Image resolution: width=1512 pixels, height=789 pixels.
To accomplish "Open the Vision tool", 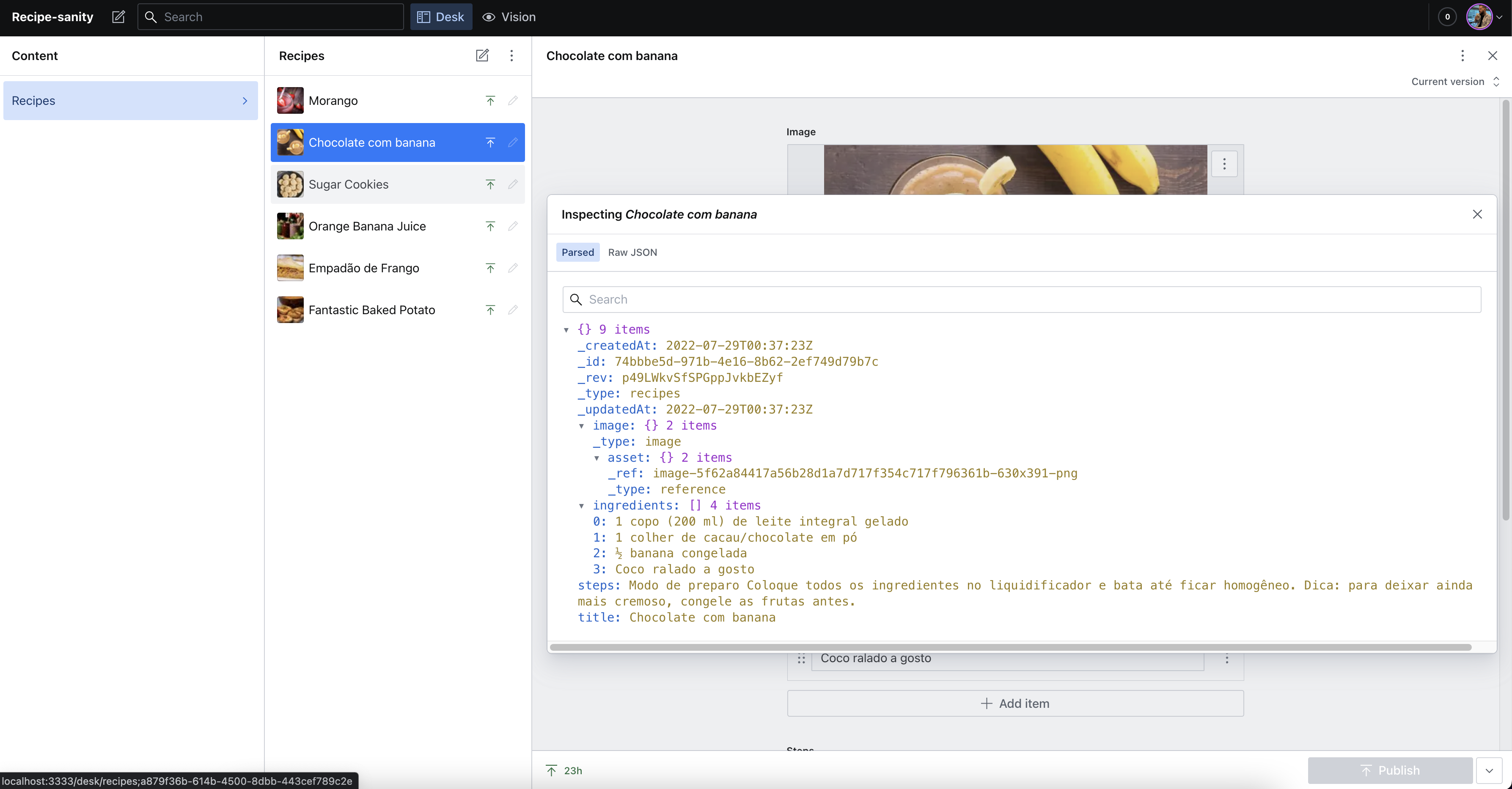I will (509, 17).
